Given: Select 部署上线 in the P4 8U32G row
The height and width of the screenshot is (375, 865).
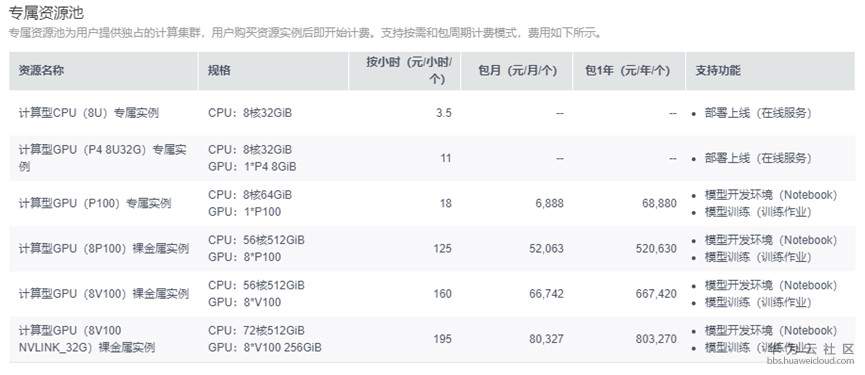Looking at the screenshot, I should 758,158.
